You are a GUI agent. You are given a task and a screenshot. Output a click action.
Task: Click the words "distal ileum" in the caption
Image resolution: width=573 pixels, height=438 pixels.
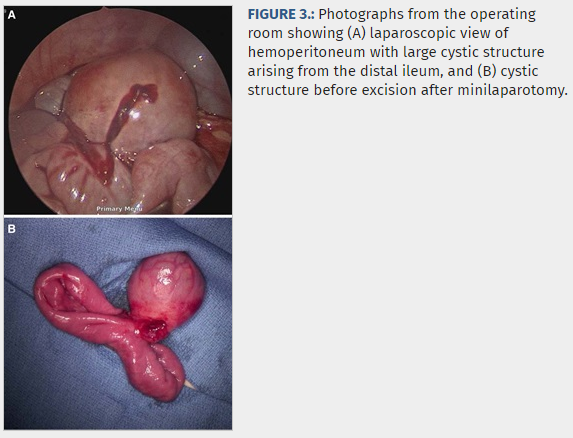[x=399, y=71]
